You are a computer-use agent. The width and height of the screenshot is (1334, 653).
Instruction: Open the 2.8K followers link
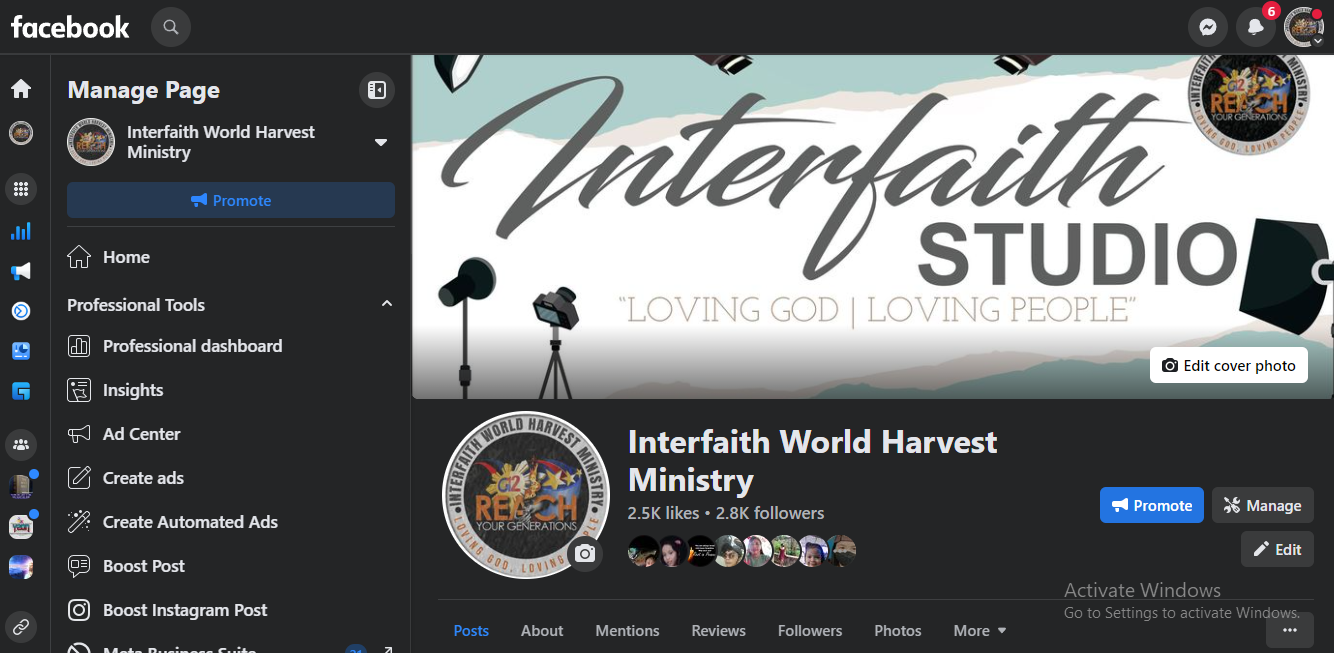click(x=770, y=513)
